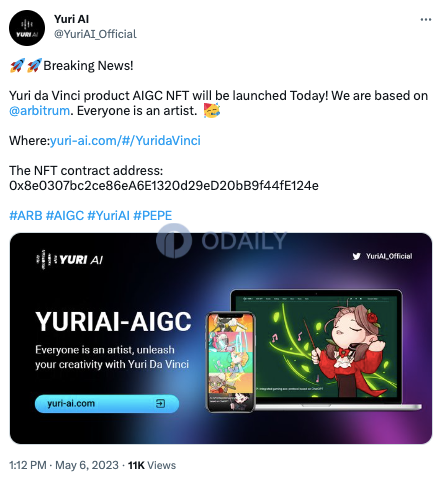This screenshot has width=444, height=482.
Task: Open the @arbitrum mention link
Action: tap(40, 111)
